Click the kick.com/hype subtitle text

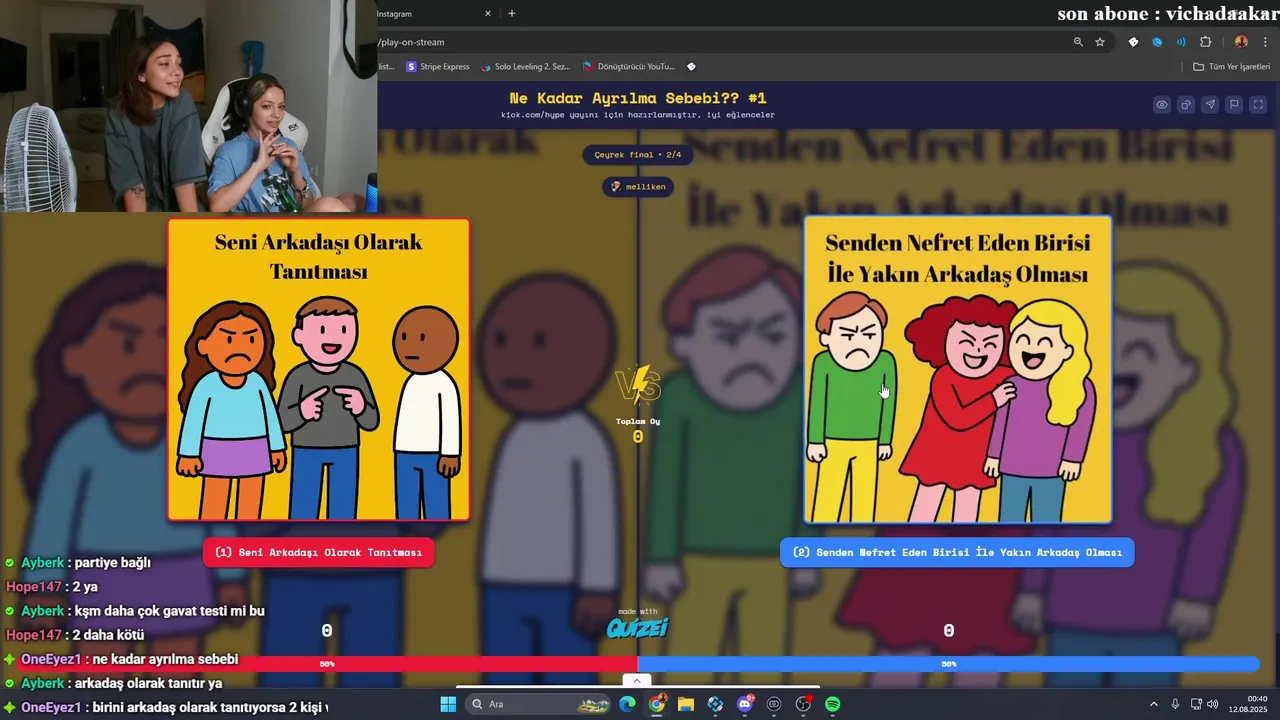click(638, 115)
